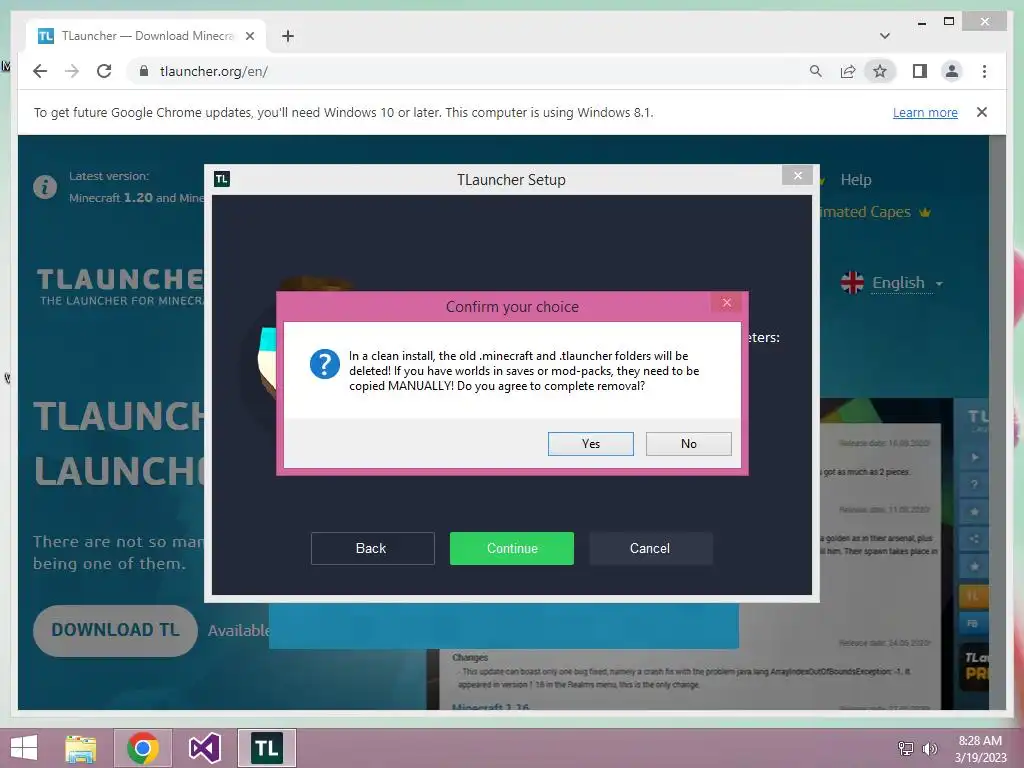Bookmark this tab with the star

pos(880,71)
